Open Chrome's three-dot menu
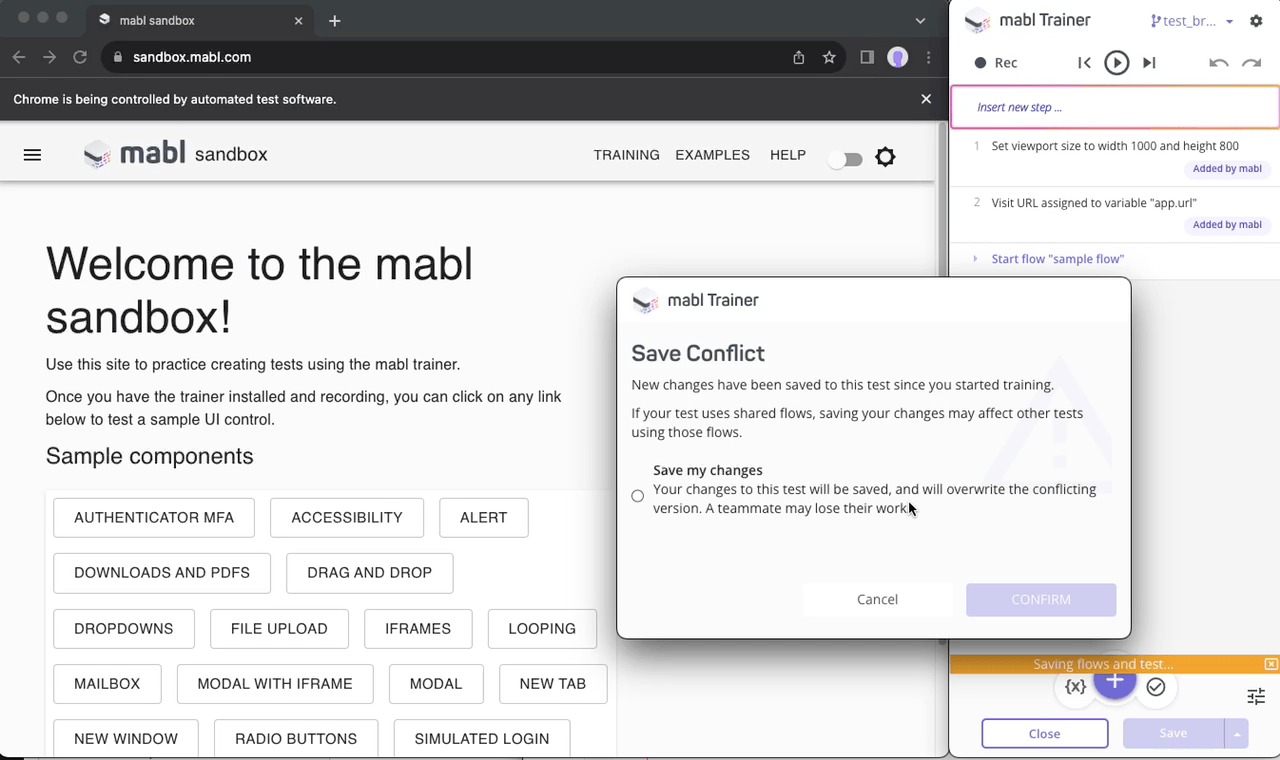1280x760 pixels. coord(929,57)
